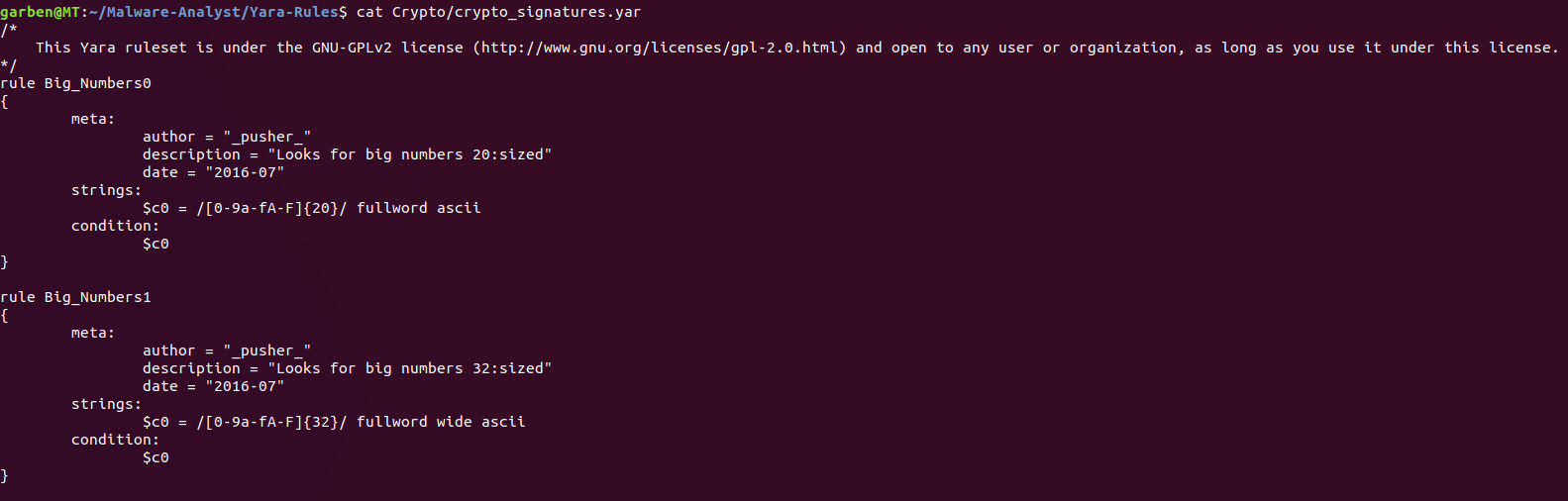
Task: Click the closing brace of Big_Numbers1 rule
Action: click(x=4, y=475)
